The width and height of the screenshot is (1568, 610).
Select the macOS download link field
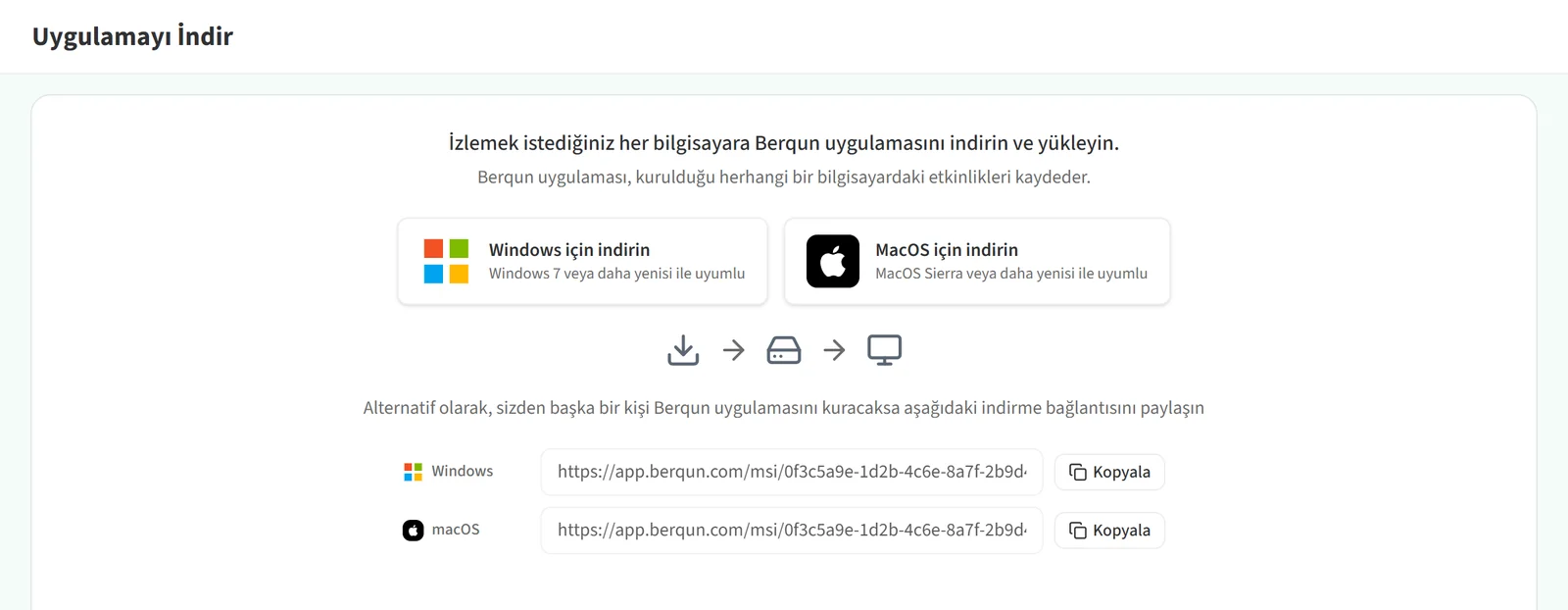click(792, 531)
